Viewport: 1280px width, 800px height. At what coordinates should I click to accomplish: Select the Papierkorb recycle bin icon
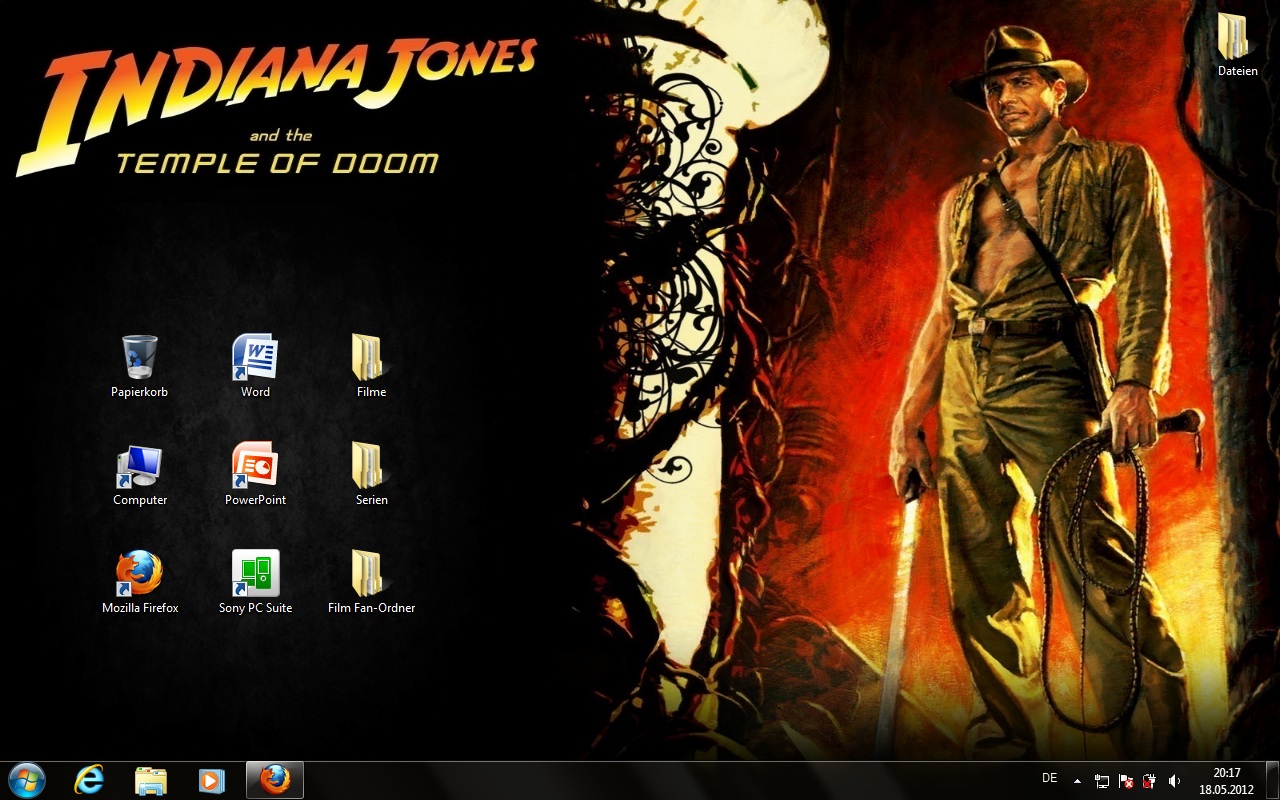pyautogui.click(x=139, y=358)
